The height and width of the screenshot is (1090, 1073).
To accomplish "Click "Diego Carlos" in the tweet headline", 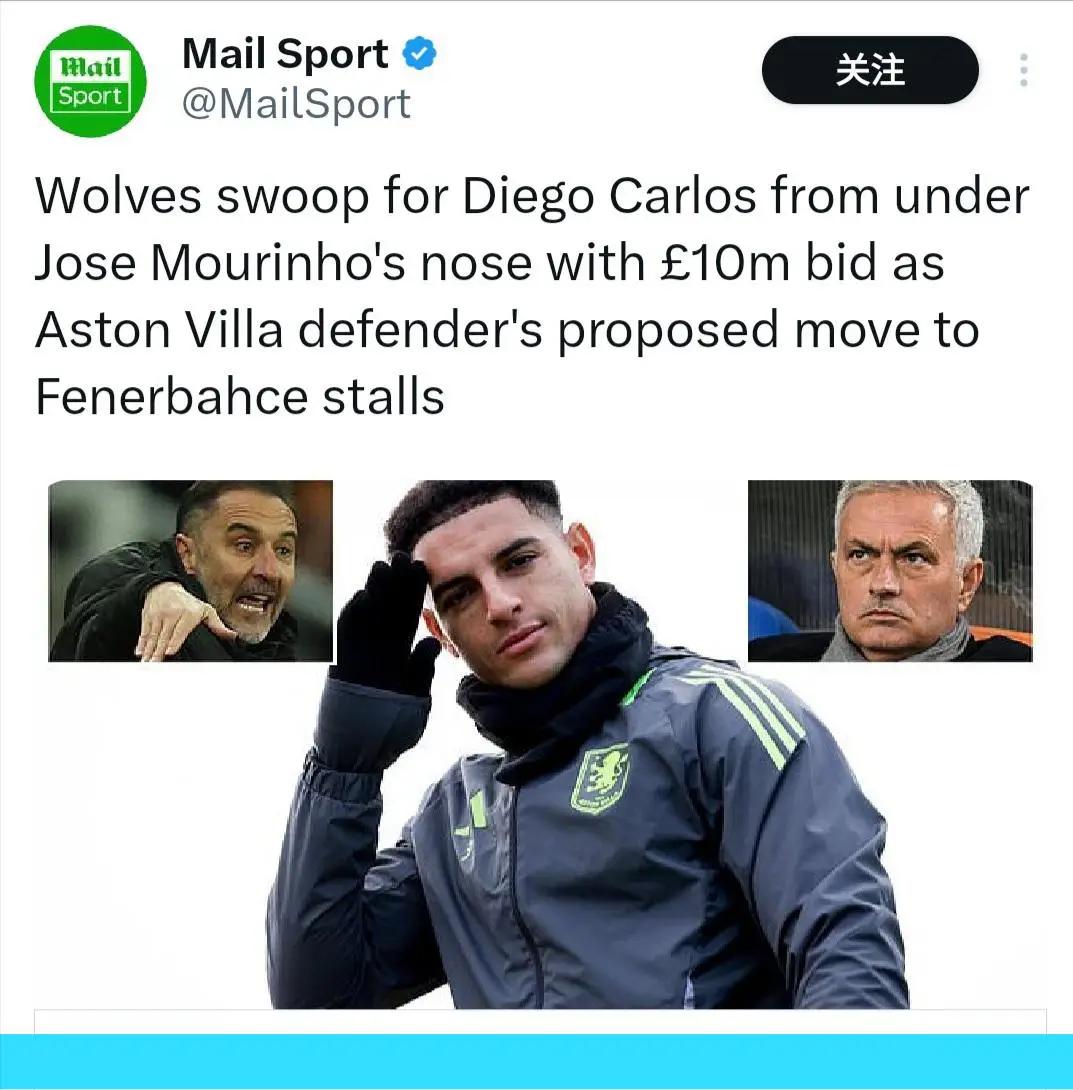I will [x=609, y=196].
